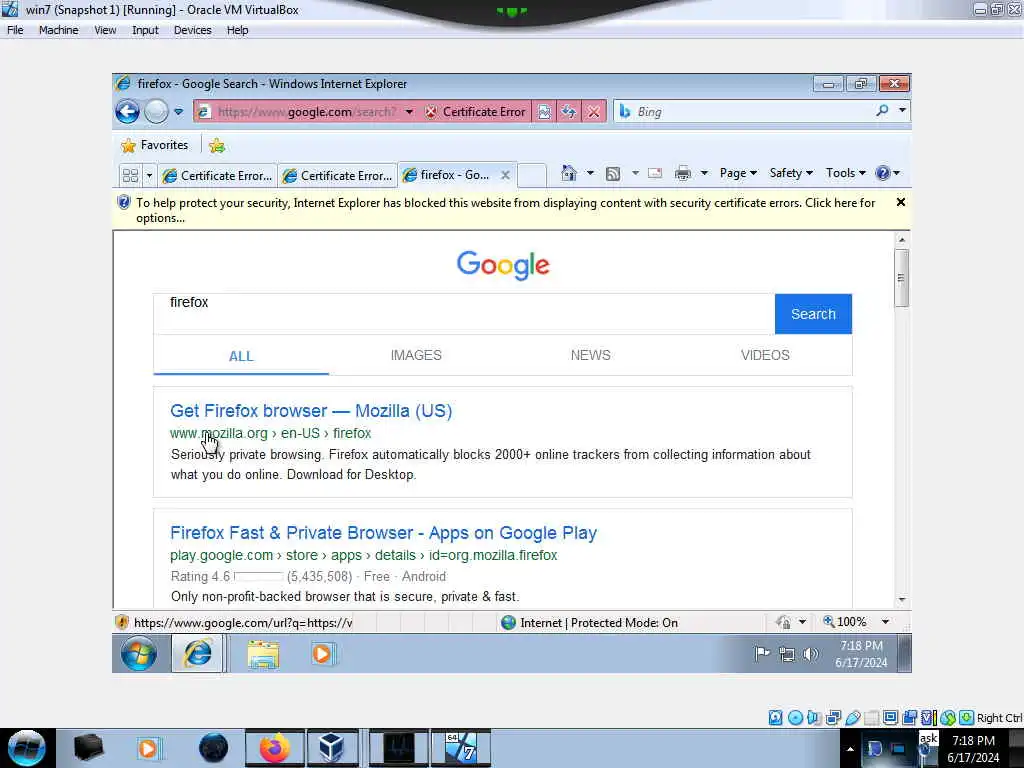This screenshot has height=768, width=1024.
Task: Select the NEWS results tab
Action: 590,355
